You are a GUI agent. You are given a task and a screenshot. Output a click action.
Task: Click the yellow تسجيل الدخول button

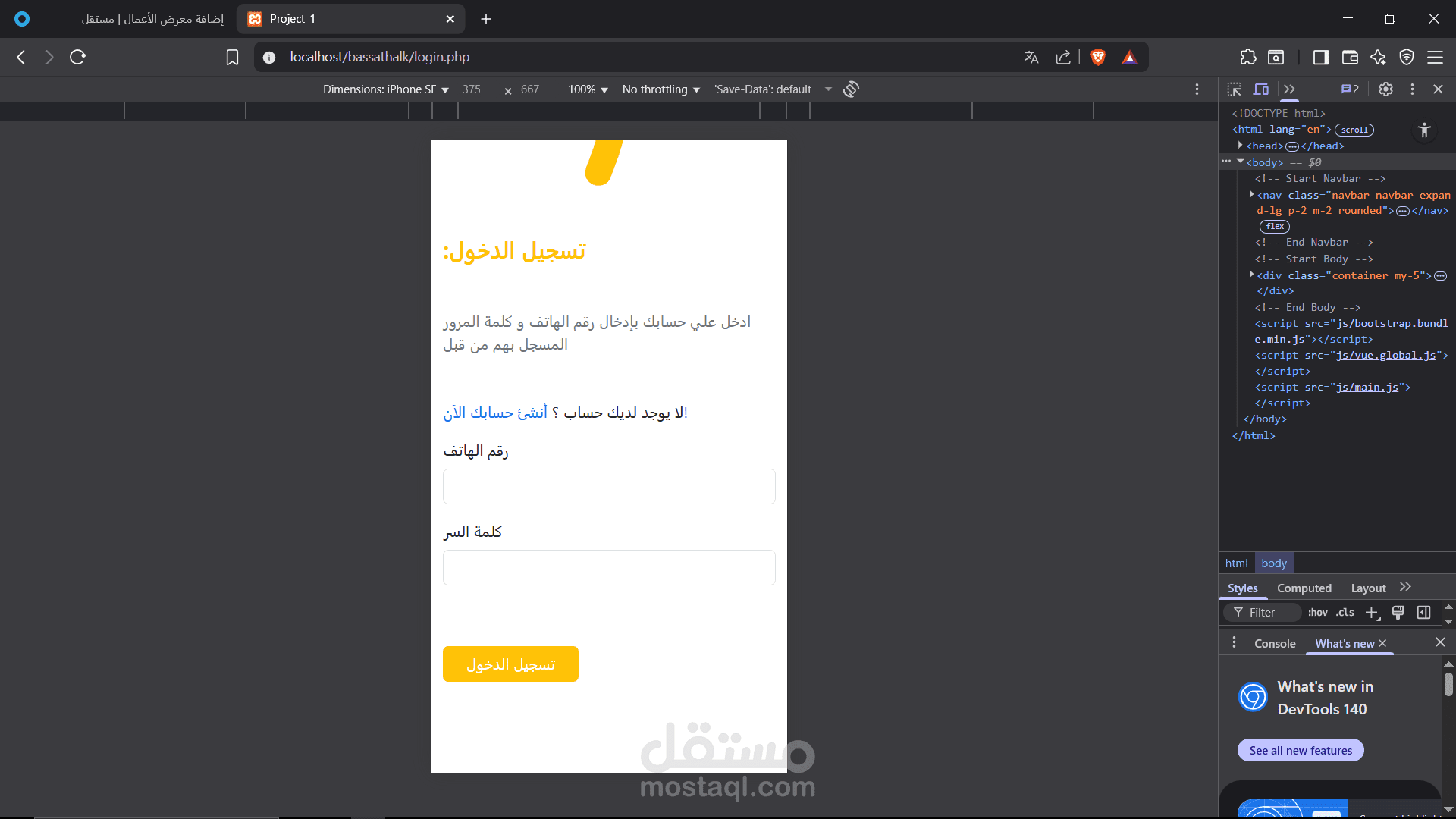510,664
